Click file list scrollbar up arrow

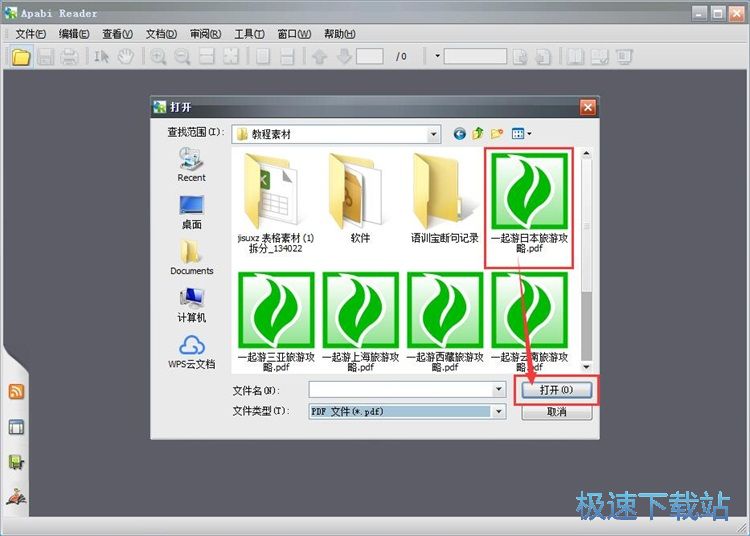[586, 154]
